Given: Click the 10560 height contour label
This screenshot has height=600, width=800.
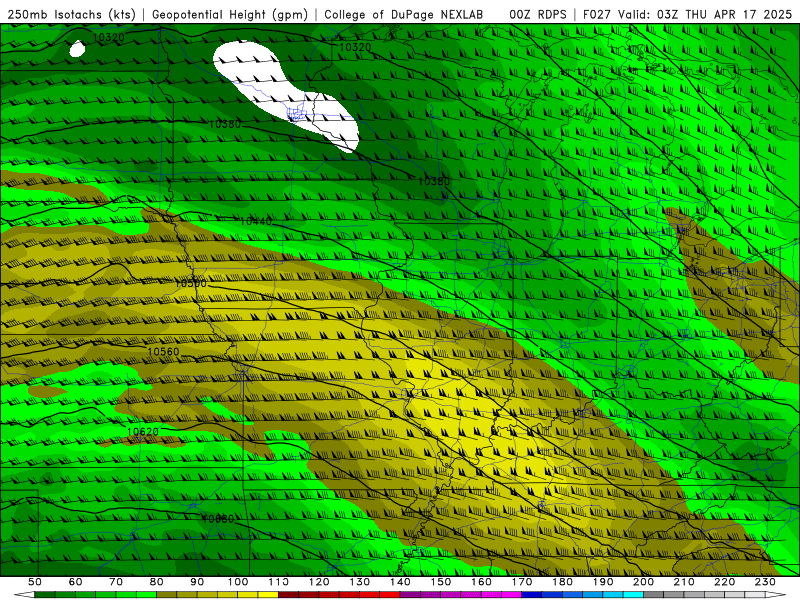Looking at the screenshot, I should coord(163,352).
